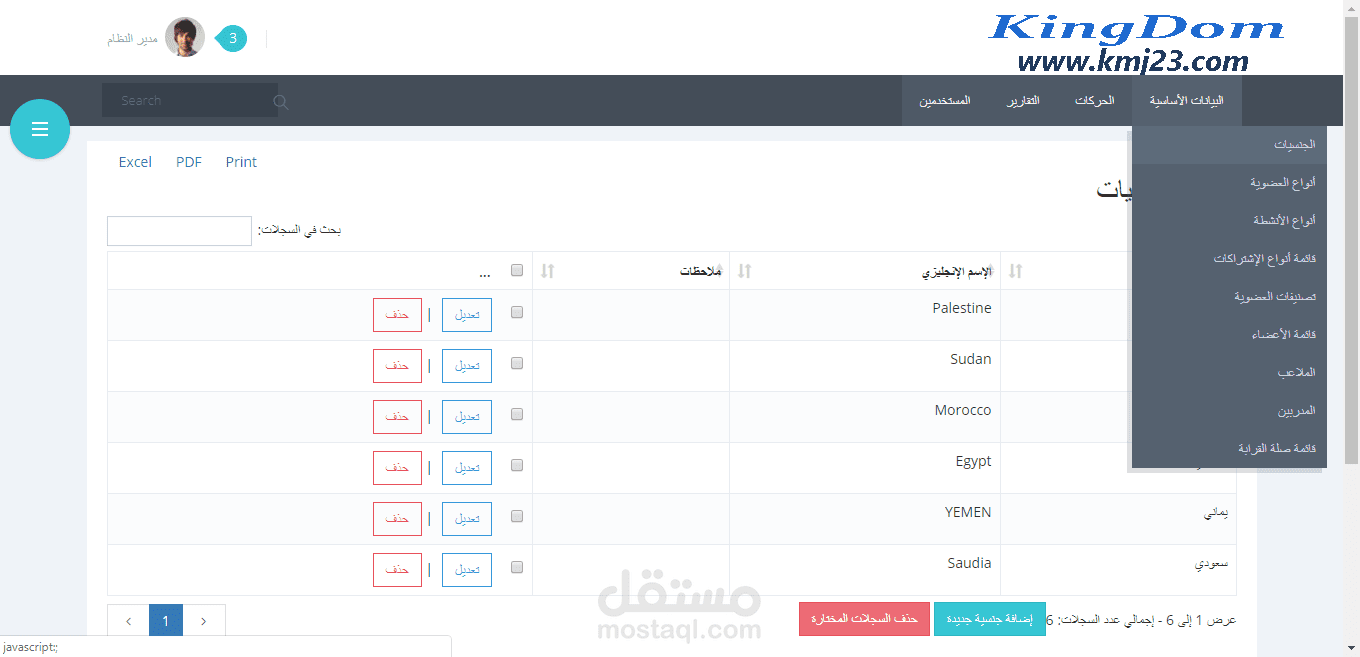Image resolution: width=1360 pixels, height=657 pixels.
Task: Click the Palestine cell
Action: click(865, 315)
